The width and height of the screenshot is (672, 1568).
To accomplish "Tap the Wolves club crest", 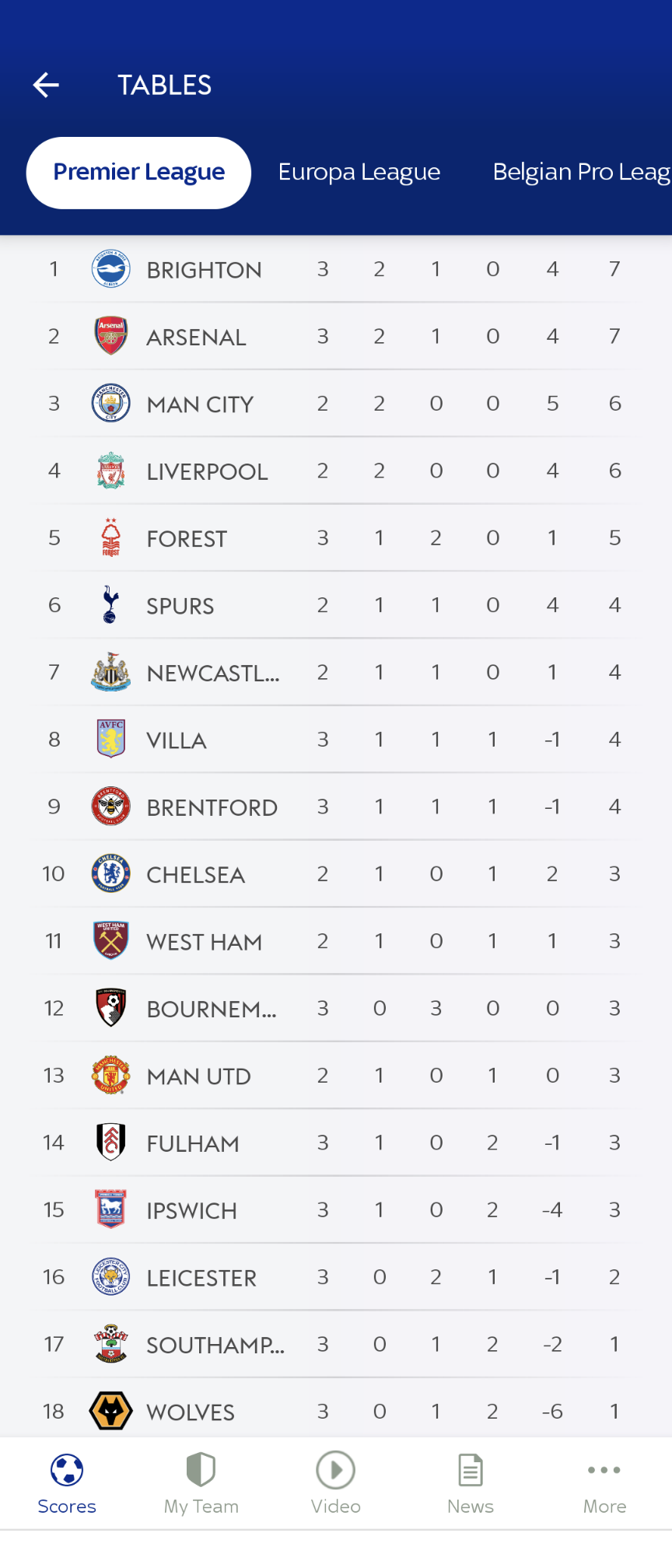I will [x=110, y=1411].
